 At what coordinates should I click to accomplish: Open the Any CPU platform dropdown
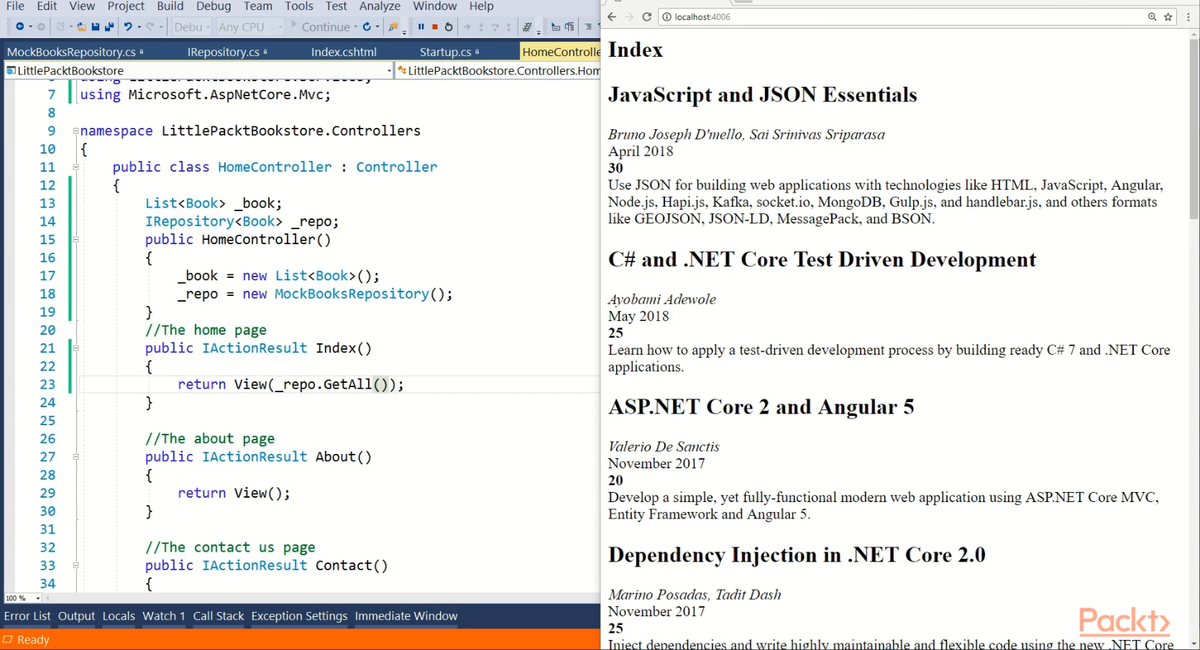[249, 27]
